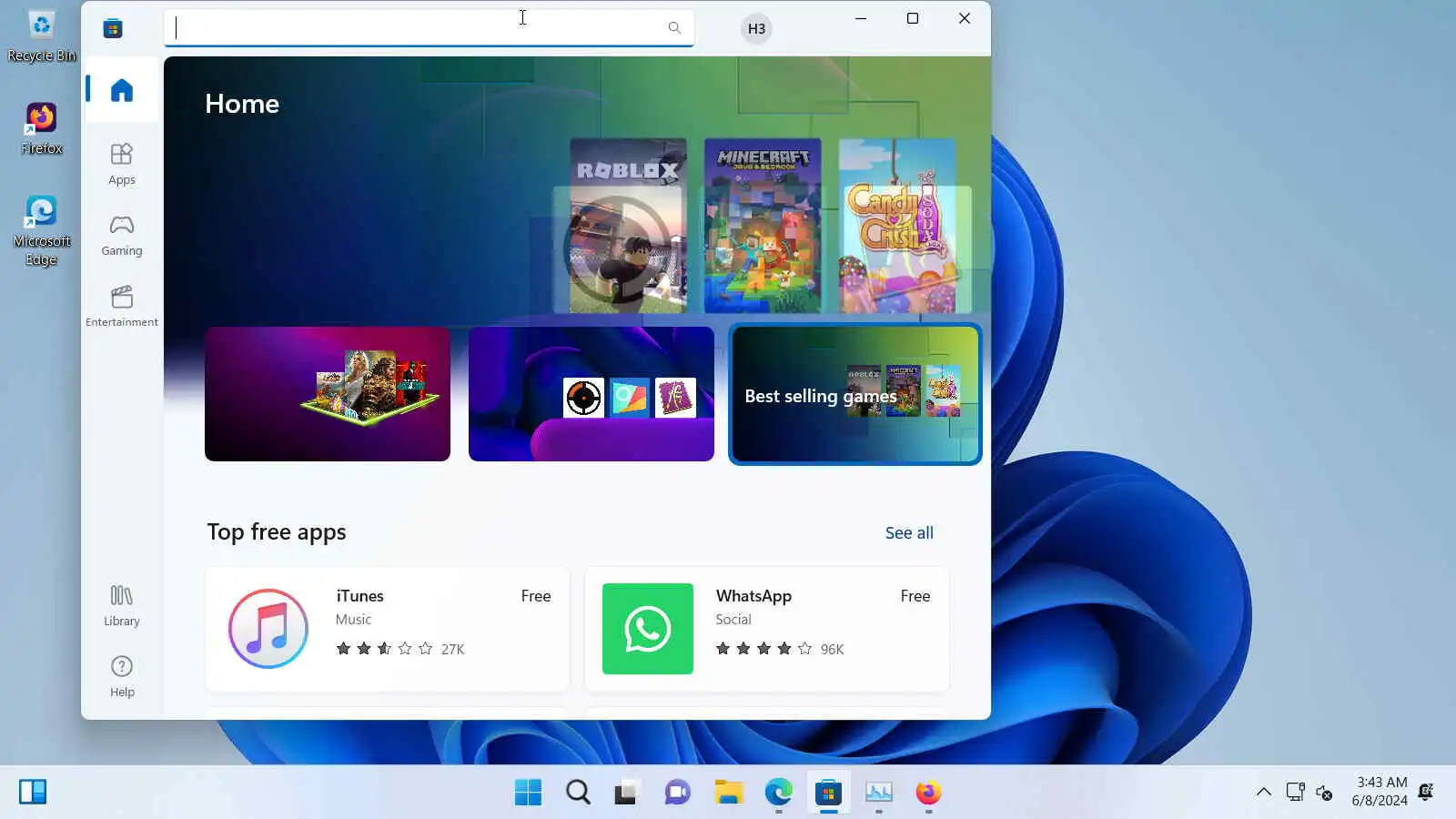Open the Apps section in sidebar
Image resolution: width=1456 pixels, height=819 pixels.
(x=121, y=165)
